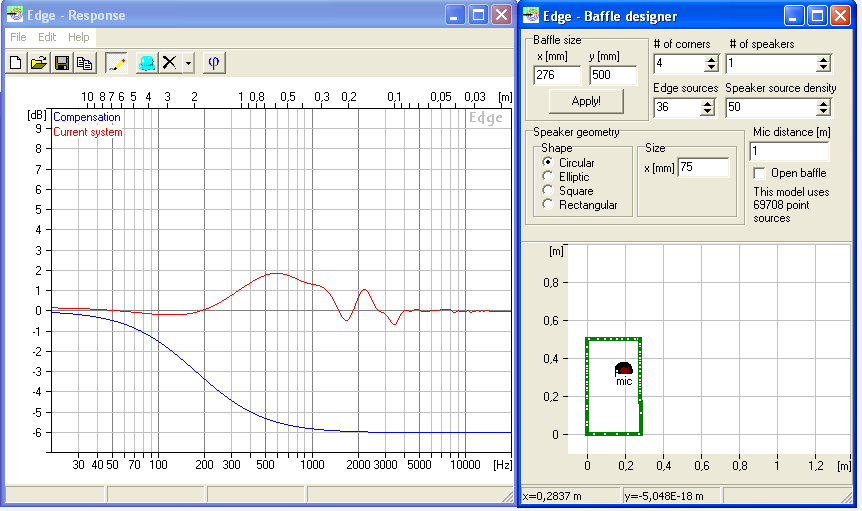The height and width of the screenshot is (511, 862).
Task: Click the Edge sources value field
Action: pyautogui.click(x=677, y=108)
